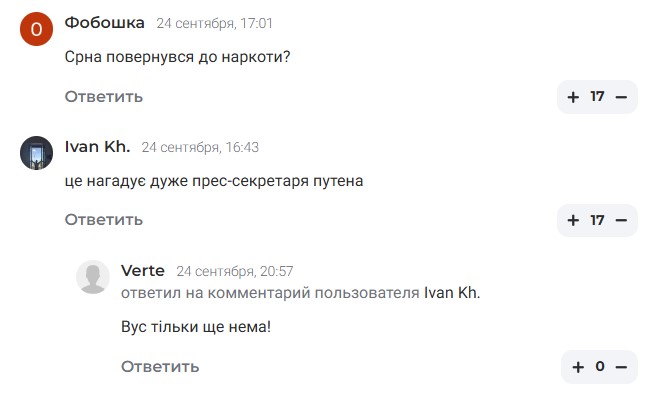Reply to Ivan Kh.'s comment via Ответить
649x404 pixels.
[x=104, y=220]
